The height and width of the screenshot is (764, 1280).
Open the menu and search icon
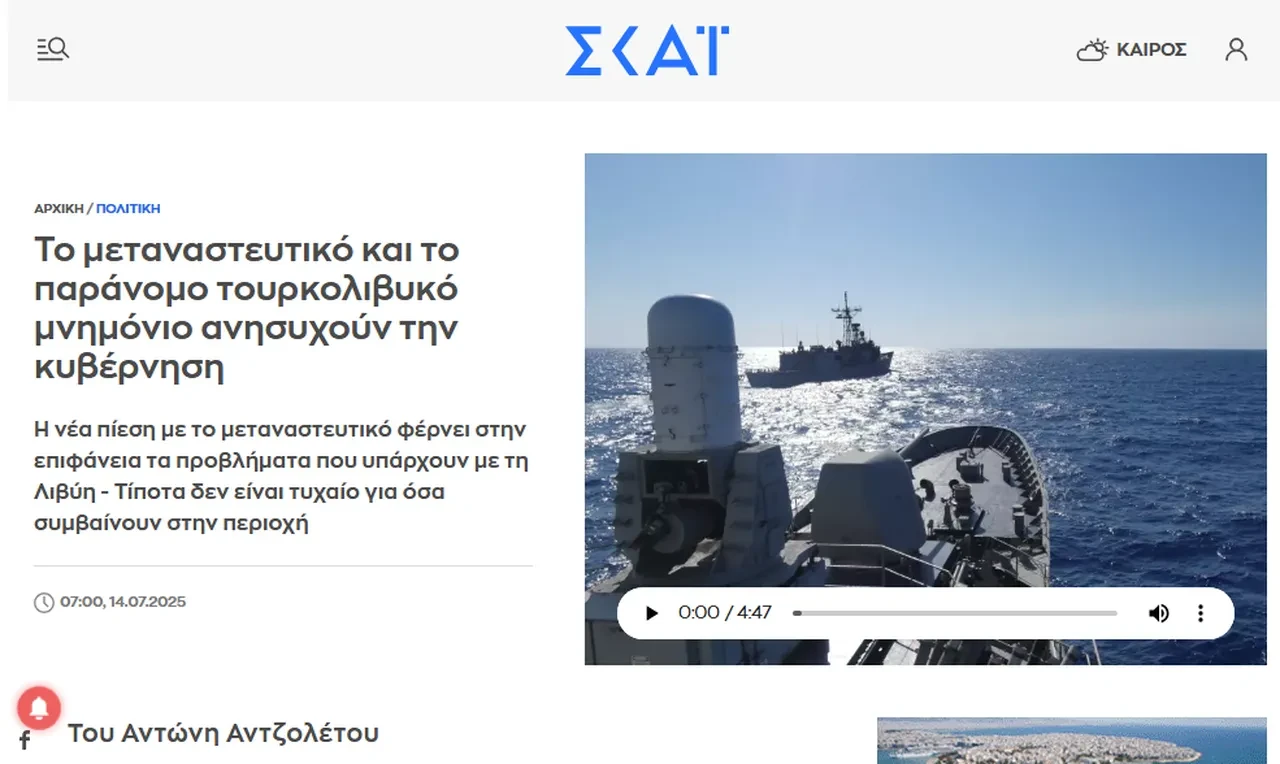tap(53, 49)
